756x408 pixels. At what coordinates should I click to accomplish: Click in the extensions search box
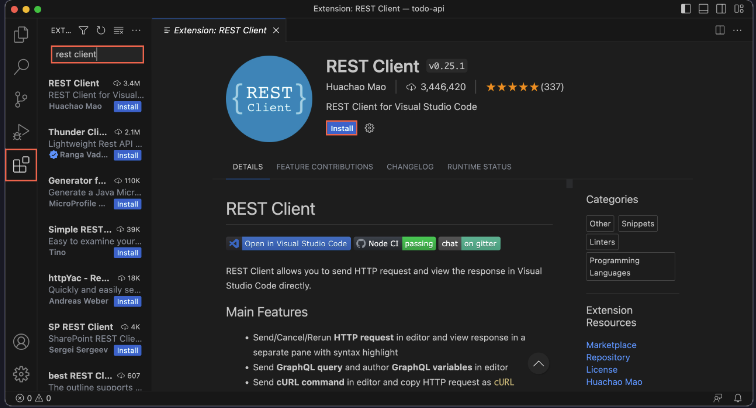[97, 54]
